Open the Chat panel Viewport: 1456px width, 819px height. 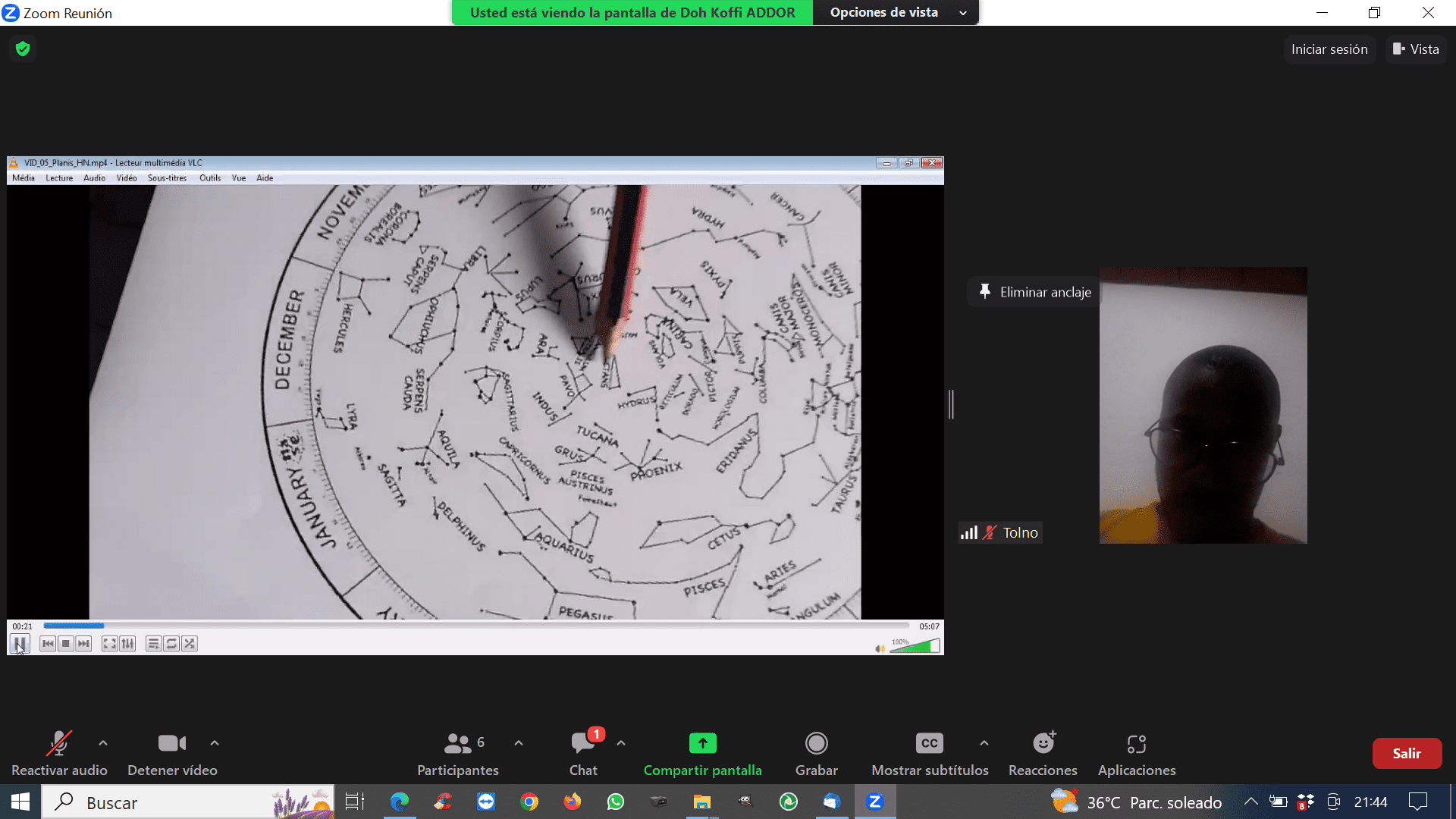pyautogui.click(x=583, y=754)
